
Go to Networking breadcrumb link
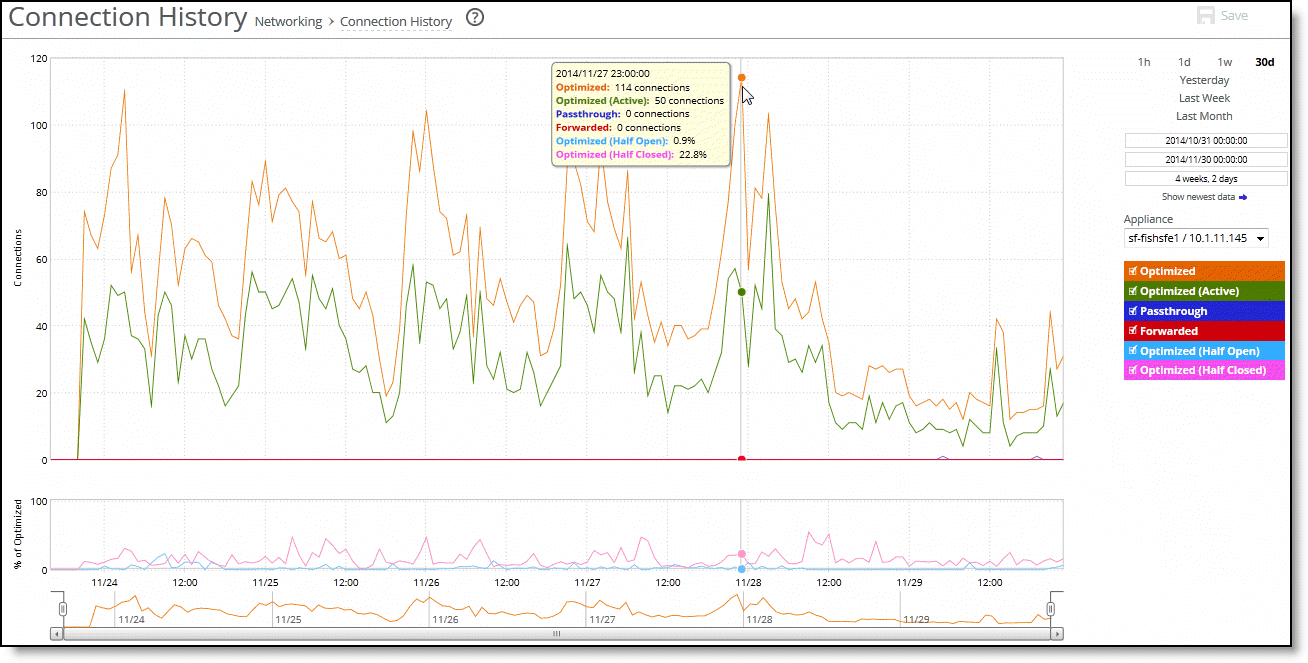288,21
